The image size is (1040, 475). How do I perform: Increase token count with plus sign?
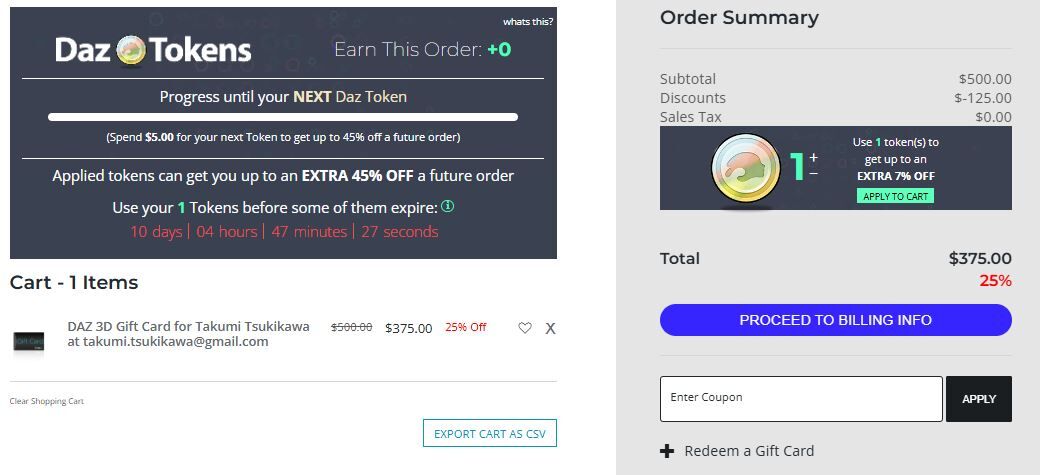(x=814, y=158)
